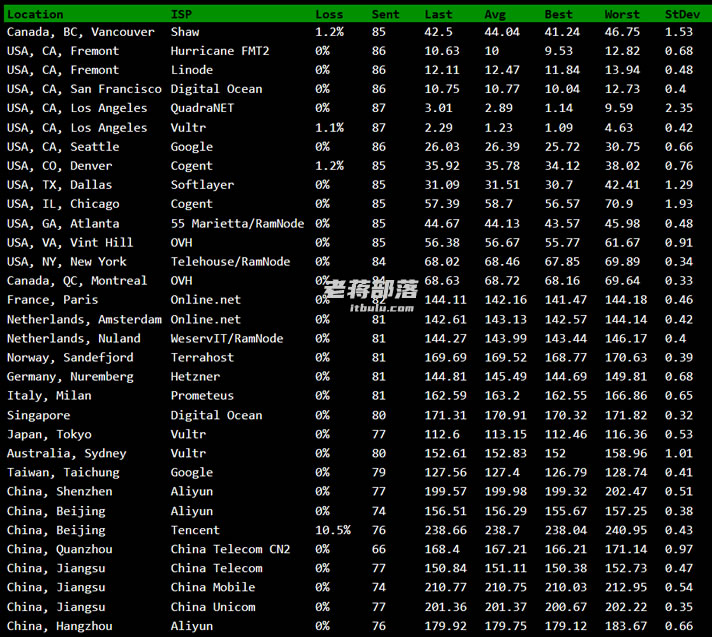This screenshot has height=637, width=712.
Task: Click the 112.6 last value for Tokyo
Action: click(442, 435)
